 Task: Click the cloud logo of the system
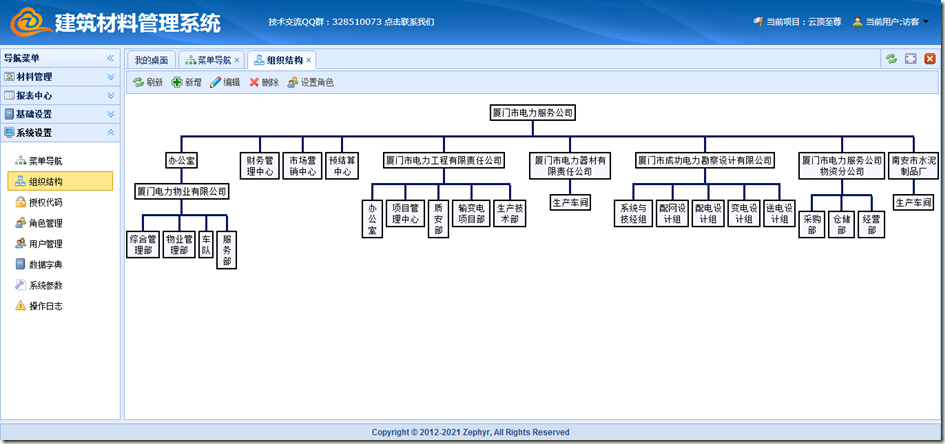31,22
